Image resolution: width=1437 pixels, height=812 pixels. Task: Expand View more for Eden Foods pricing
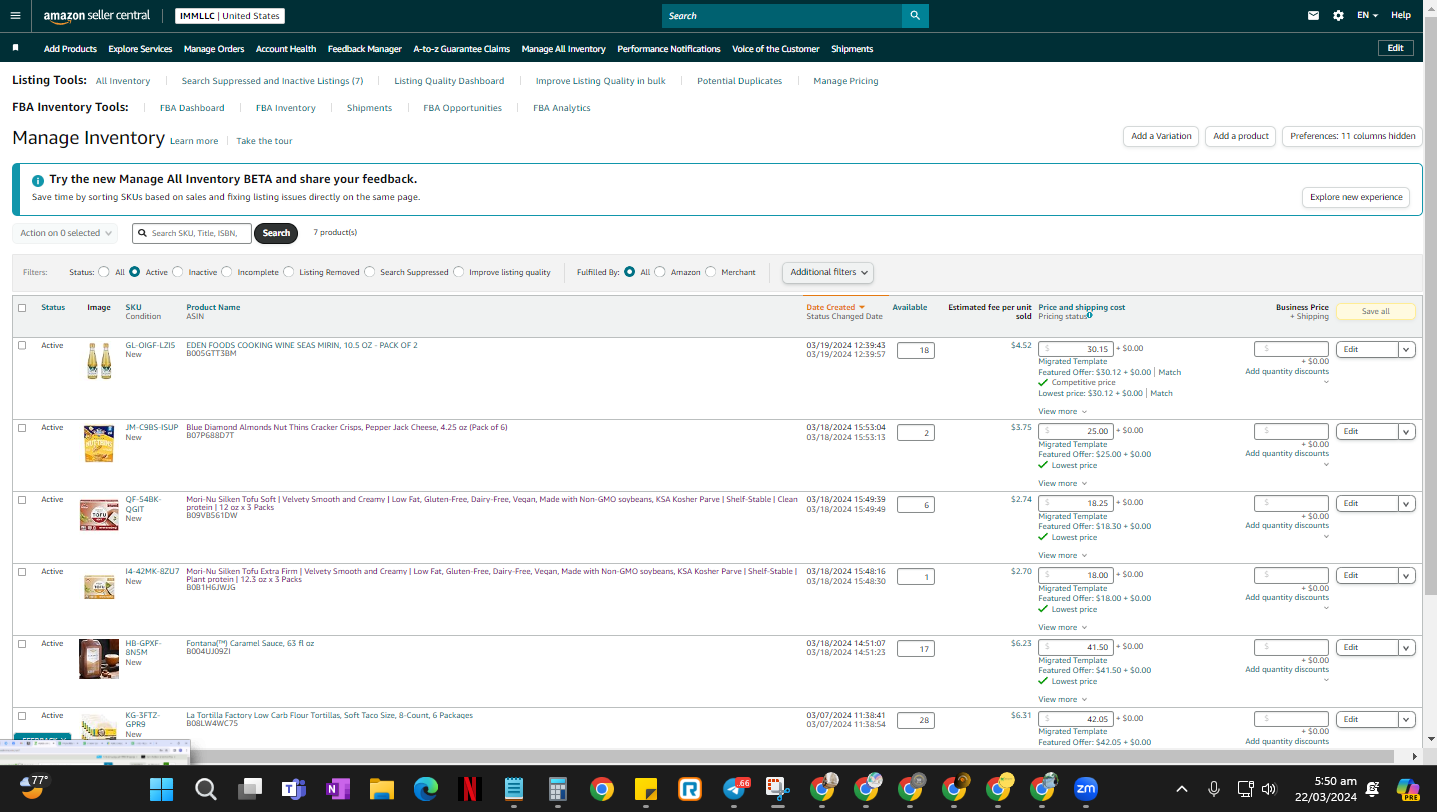(x=1062, y=411)
